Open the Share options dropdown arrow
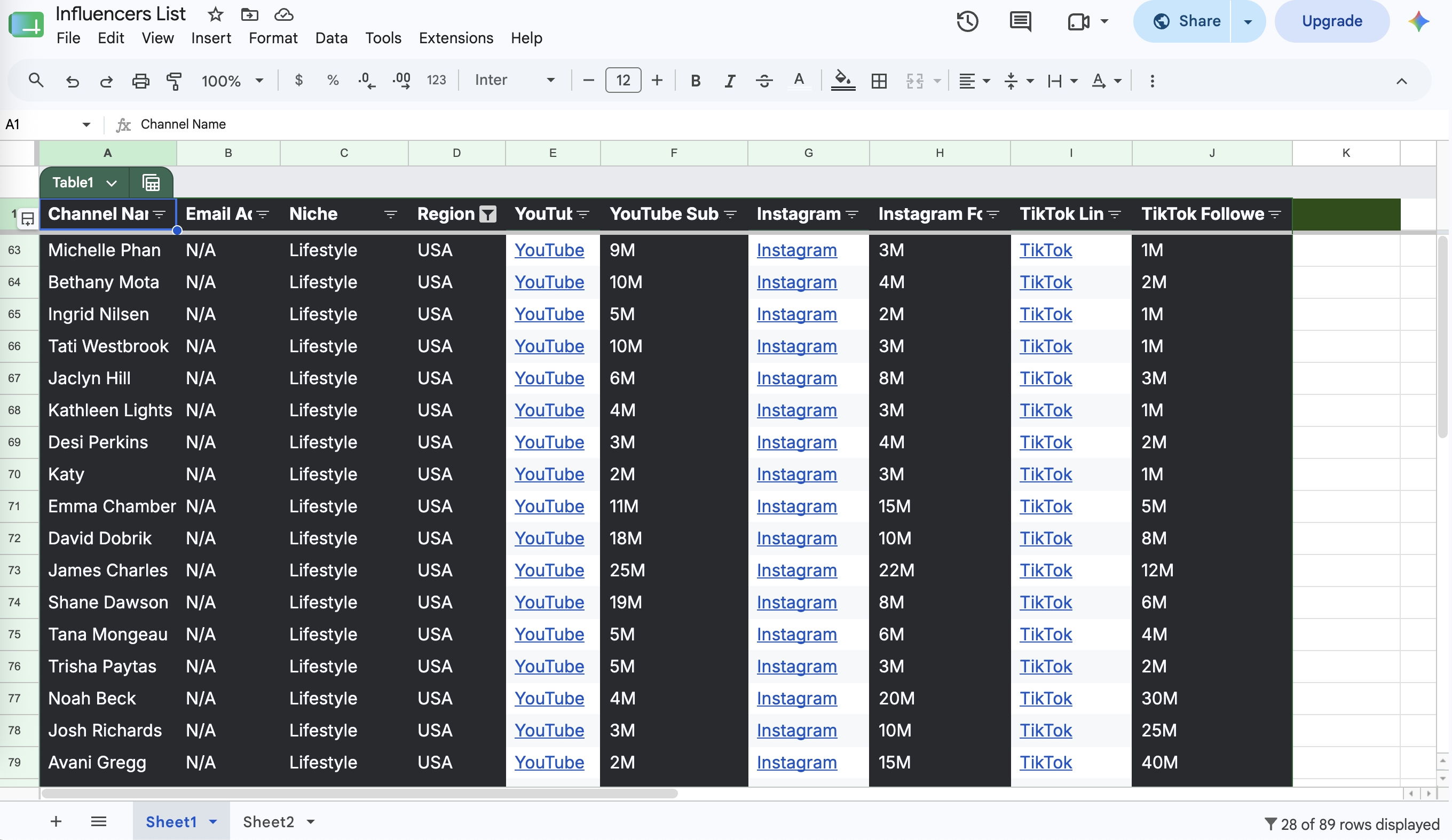1452x840 pixels. click(x=1248, y=21)
